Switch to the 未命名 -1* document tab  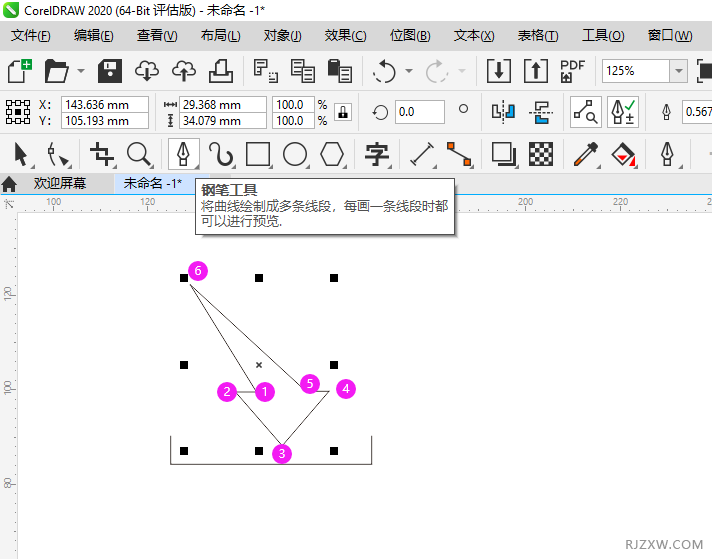click(x=153, y=183)
